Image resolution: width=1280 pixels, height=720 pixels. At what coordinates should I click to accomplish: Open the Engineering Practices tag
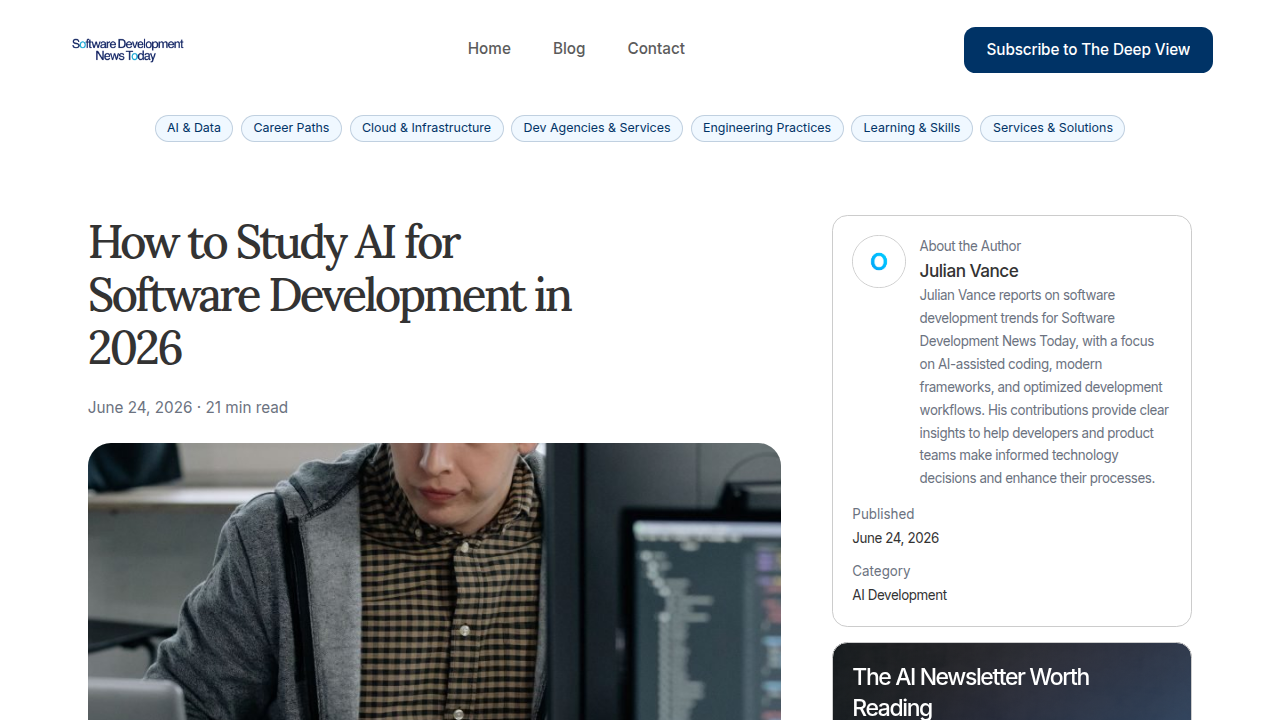tap(767, 128)
